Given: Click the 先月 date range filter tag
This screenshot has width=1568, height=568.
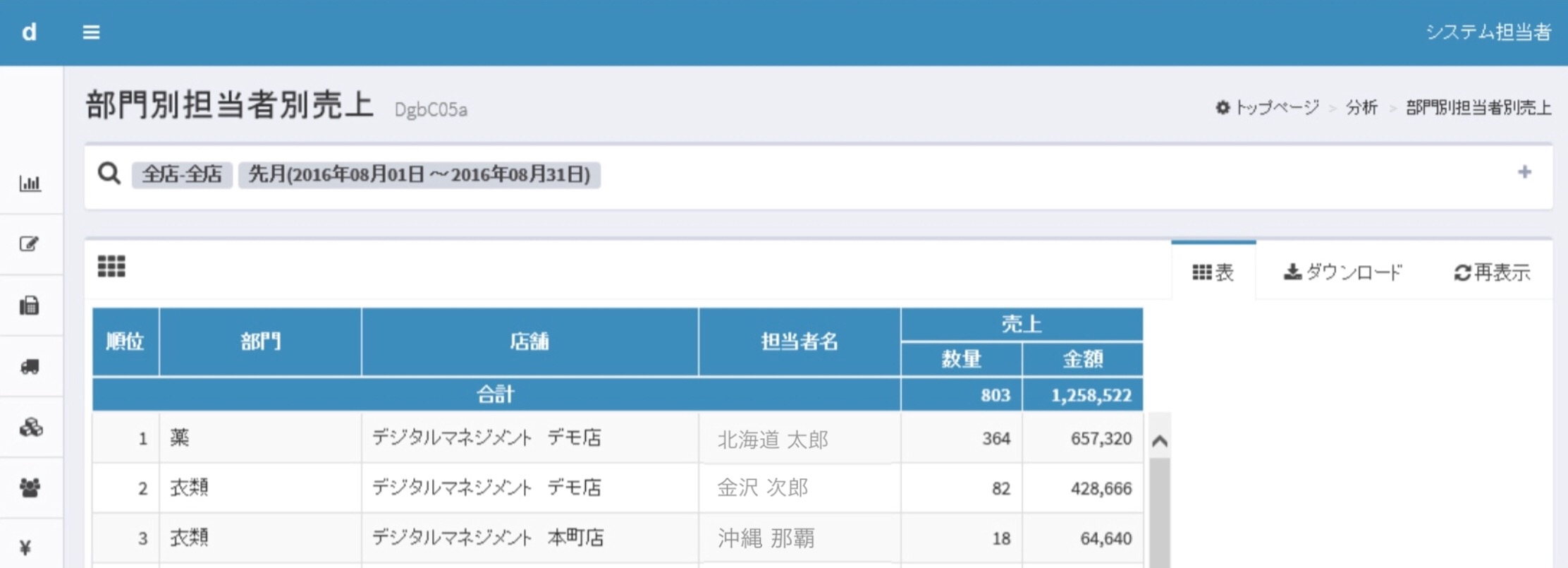Looking at the screenshot, I should point(419,174).
